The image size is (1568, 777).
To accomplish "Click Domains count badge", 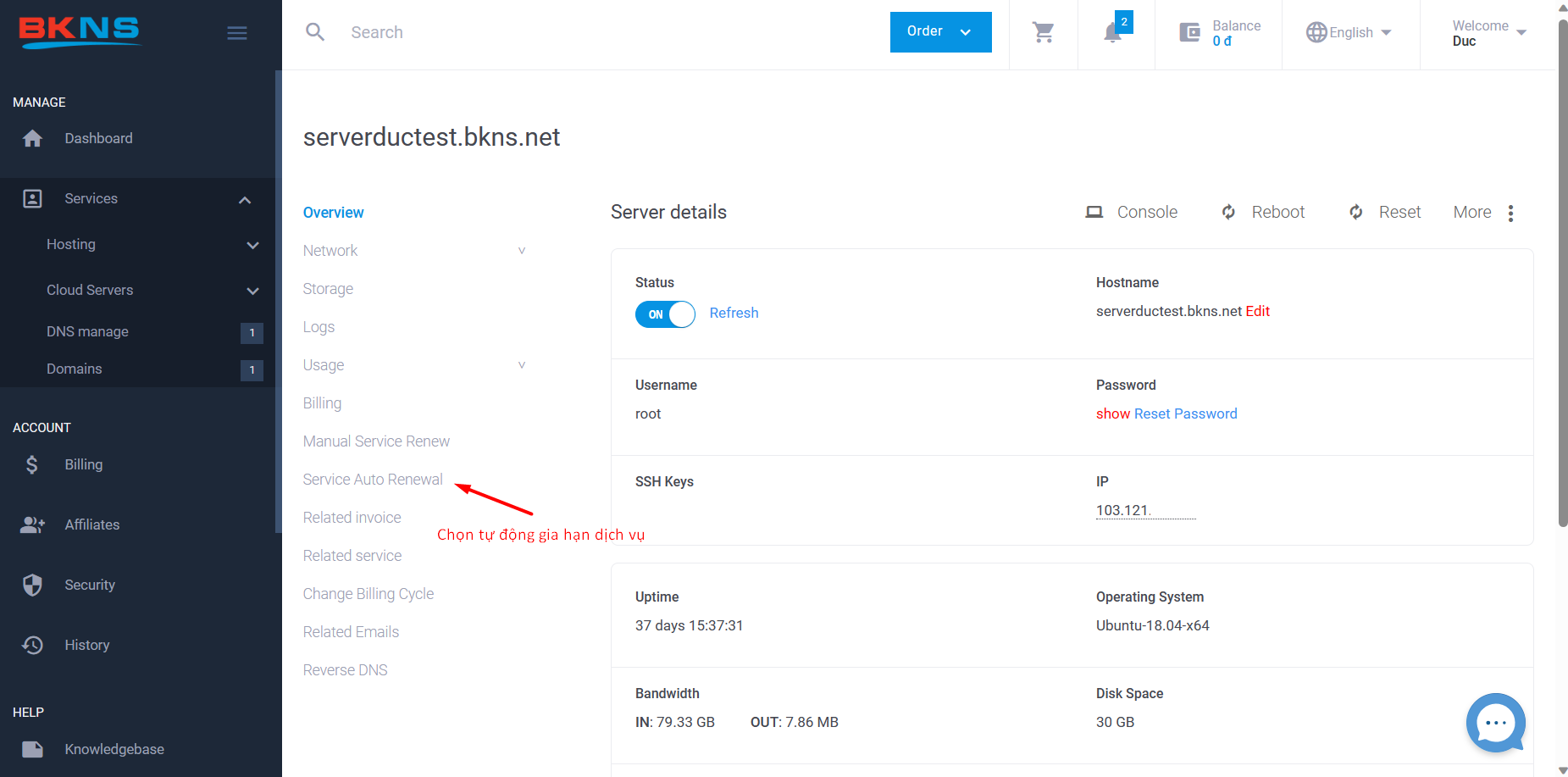I will pos(252,370).
